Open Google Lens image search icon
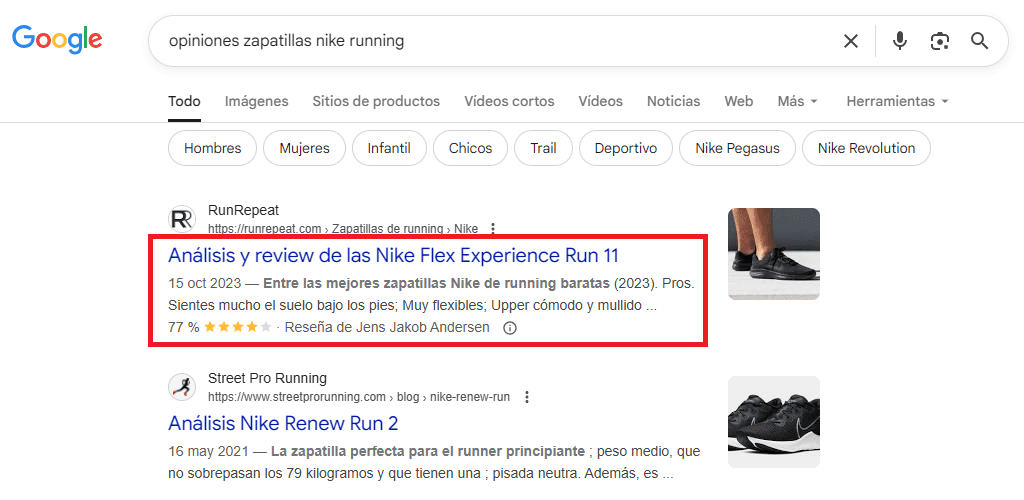 coord(939,41)
